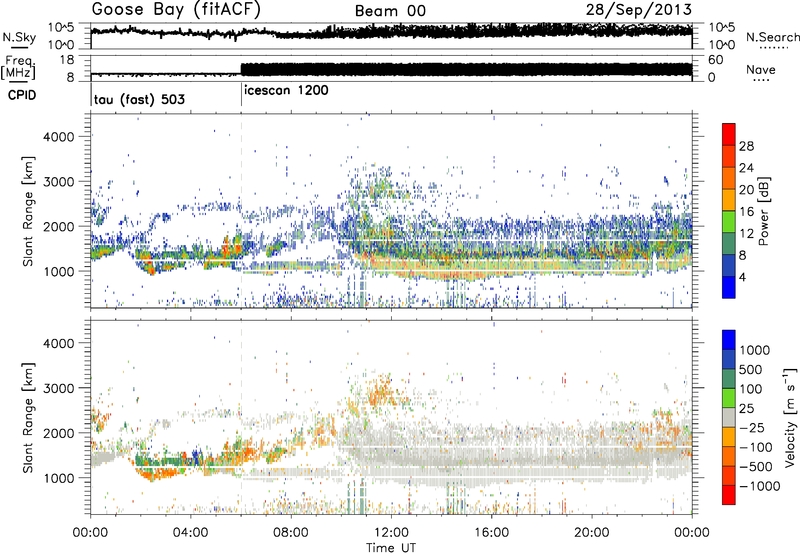Image resolution: width=800 pixels, height=554 pixels.
Task: Click the 'tau (fast) 503' mode label
Action: (139, 99)
